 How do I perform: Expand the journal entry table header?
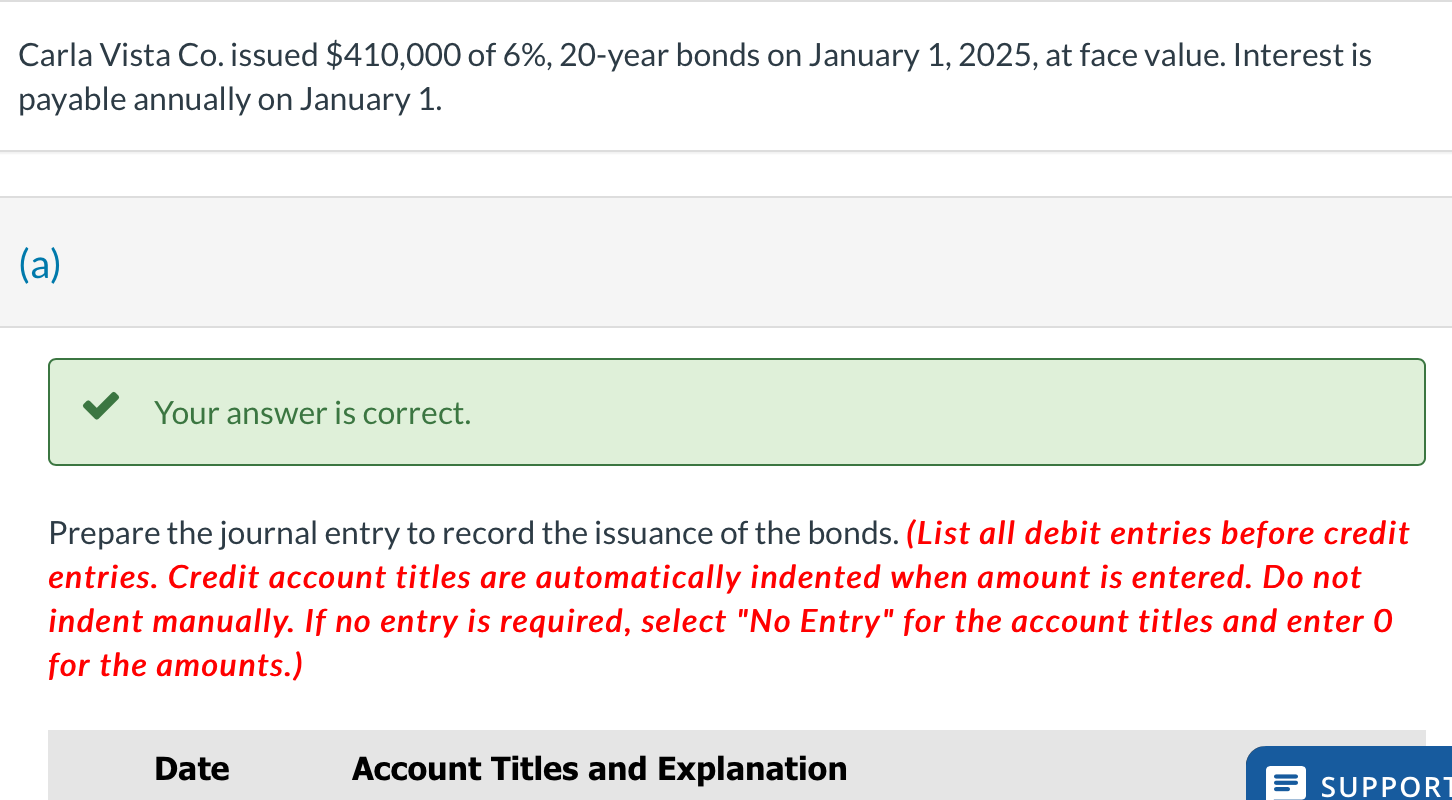point(600,768)
